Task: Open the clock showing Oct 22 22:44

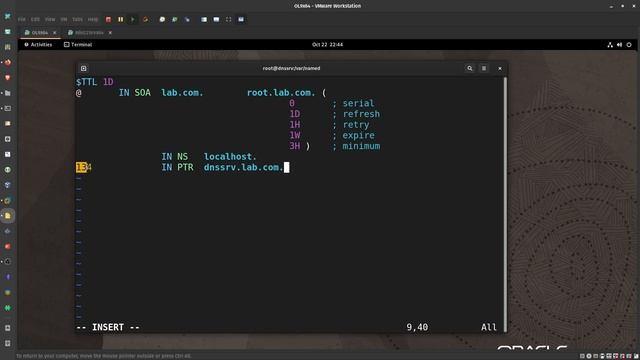Action: tap(327, 44)
